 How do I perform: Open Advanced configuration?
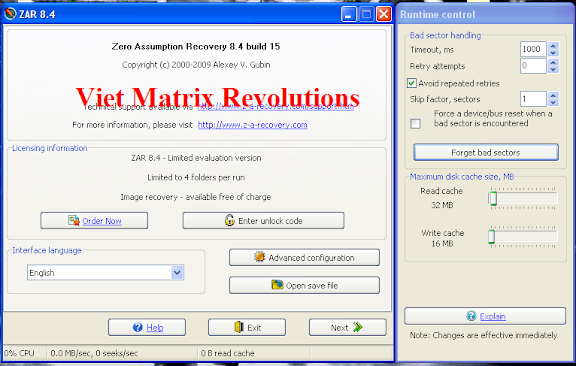[304, 257]
